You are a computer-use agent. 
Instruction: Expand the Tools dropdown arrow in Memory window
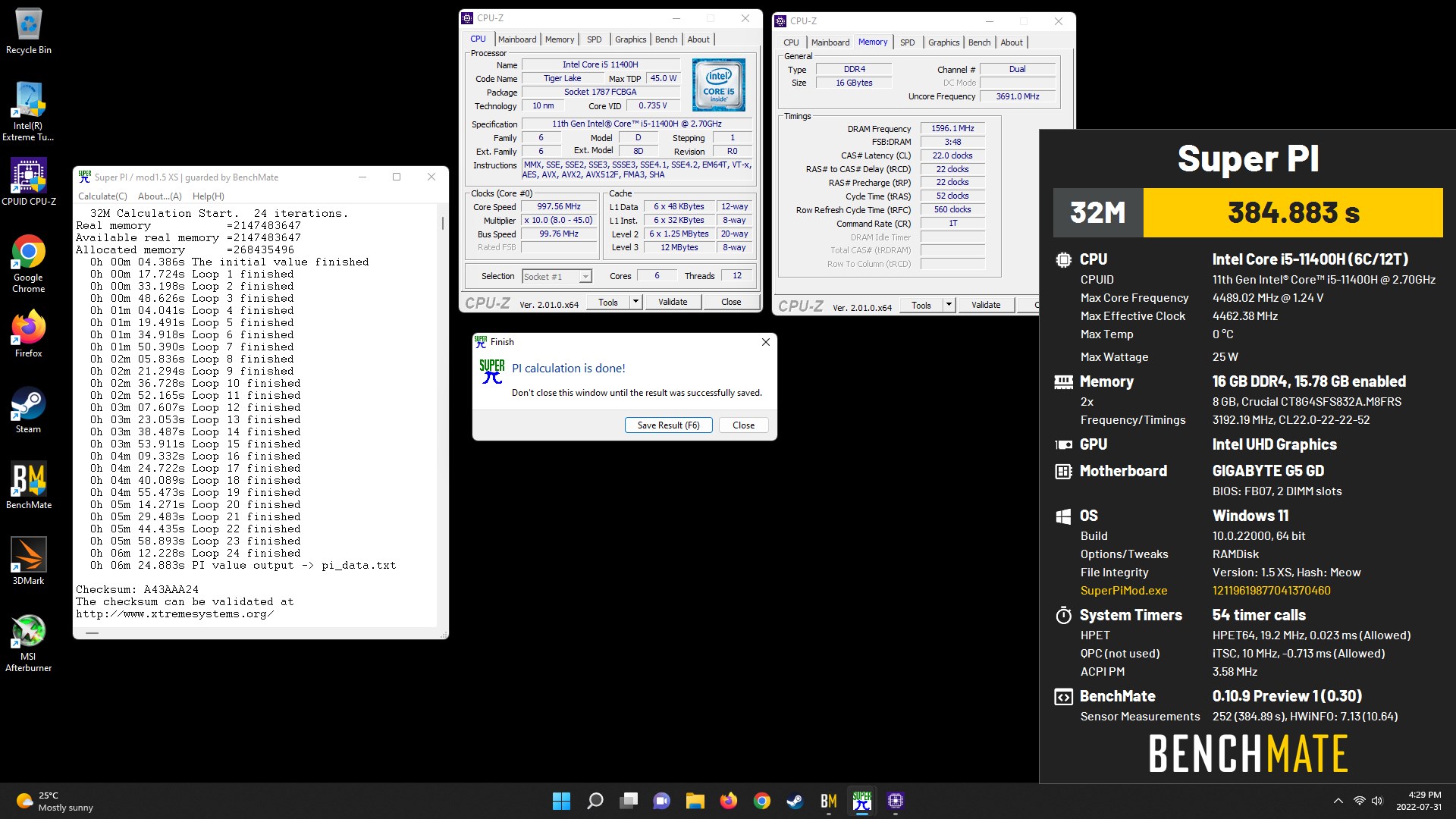(949, 305)
